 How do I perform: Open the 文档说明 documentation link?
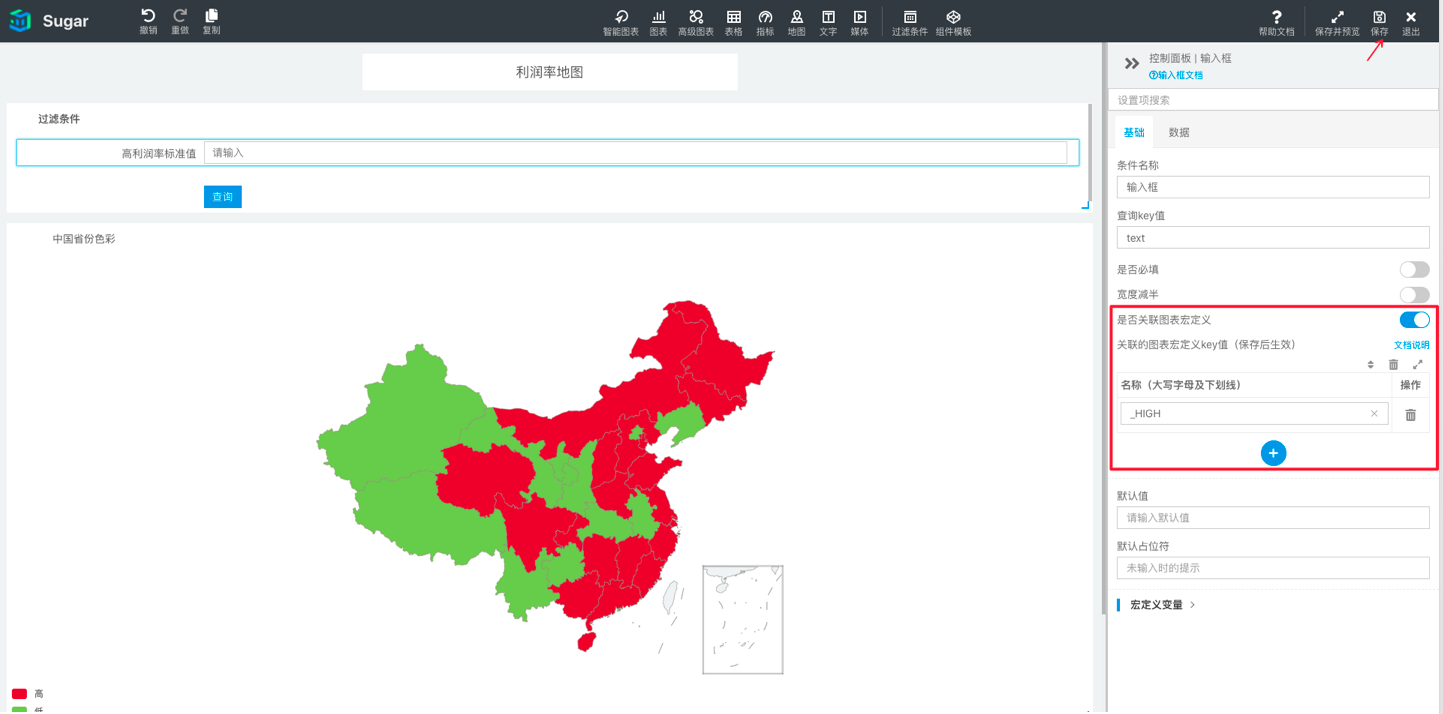click(x=1411, y=345)
